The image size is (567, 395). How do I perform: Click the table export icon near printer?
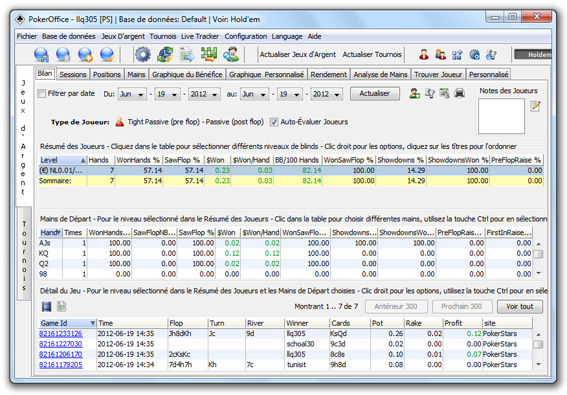point(444,94)
